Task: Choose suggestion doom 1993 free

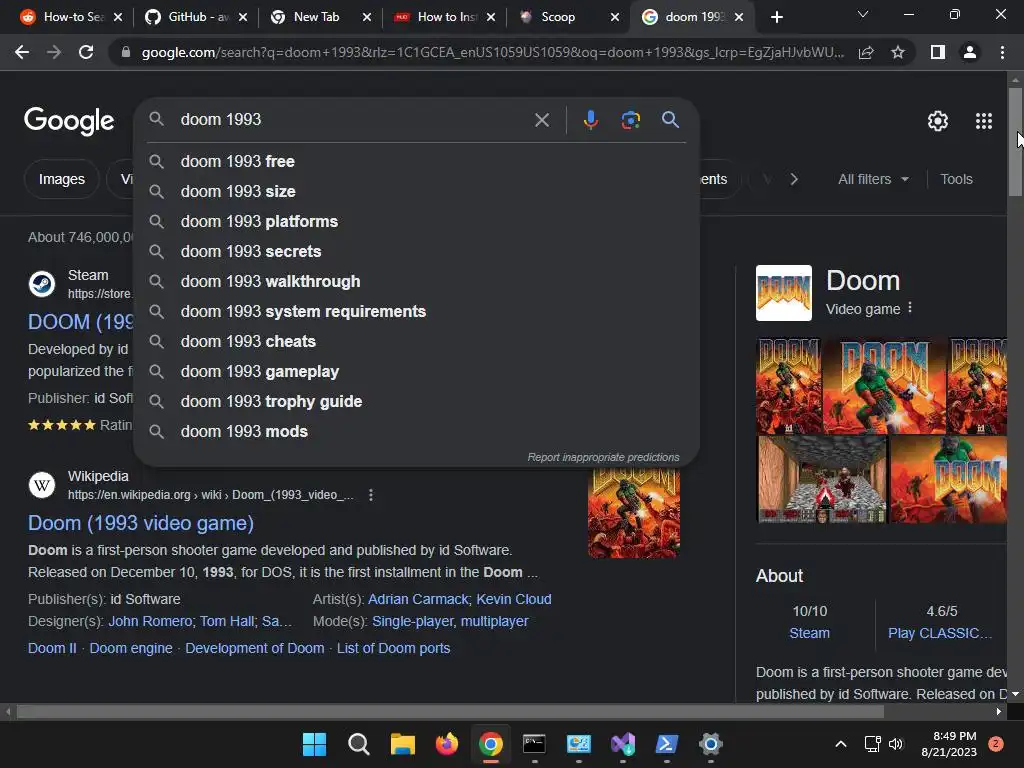Action: tap(417, 161)
